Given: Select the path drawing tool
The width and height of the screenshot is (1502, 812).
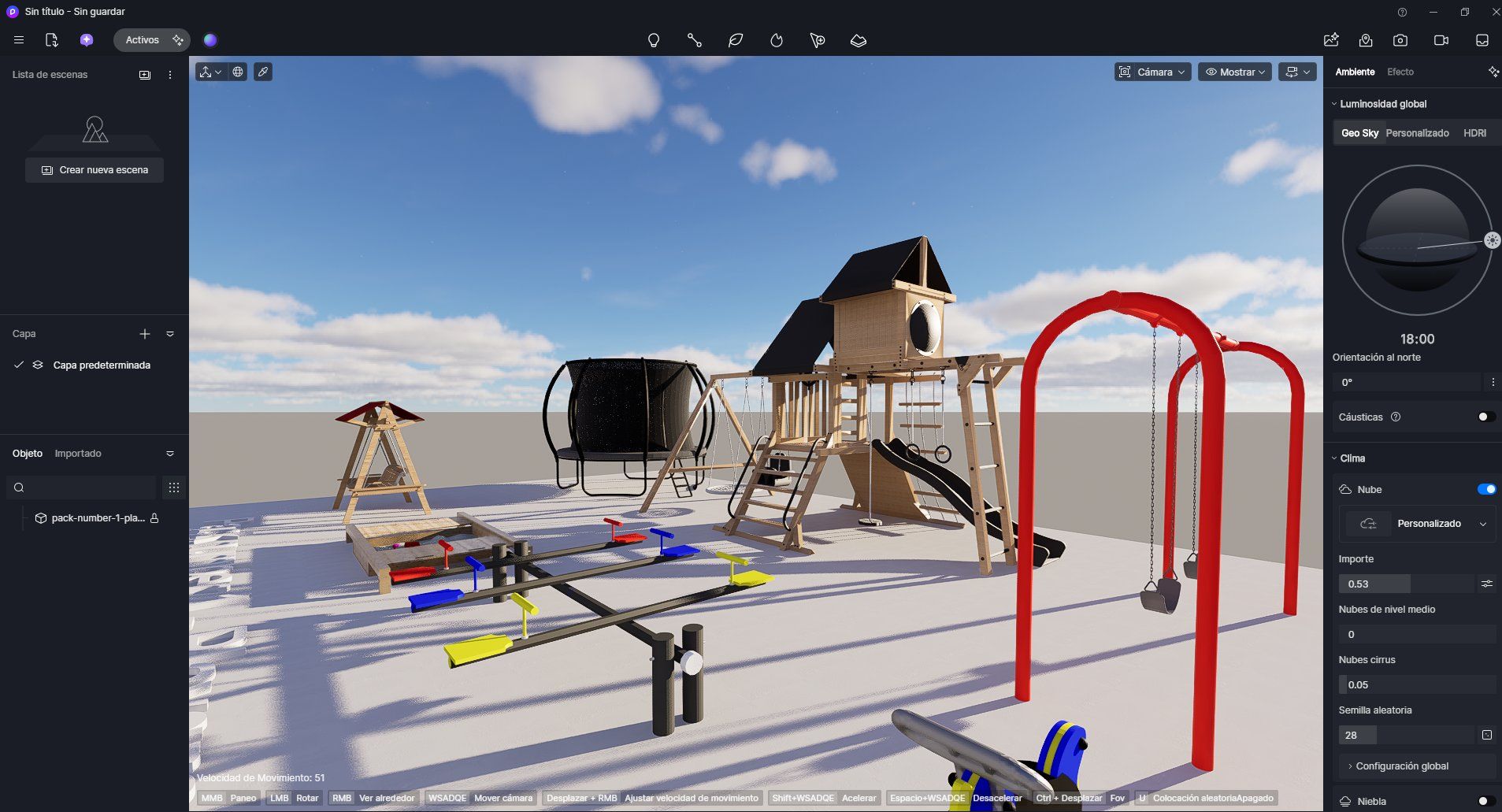Looking at the screenshot, I should pos(695,40).
